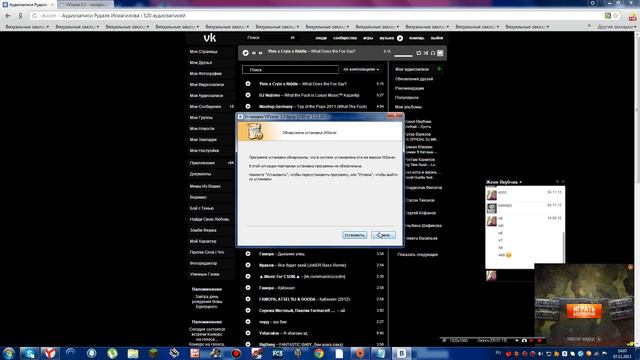
Task: Select 'Популярное' on right panel
Action: point(407,98)
